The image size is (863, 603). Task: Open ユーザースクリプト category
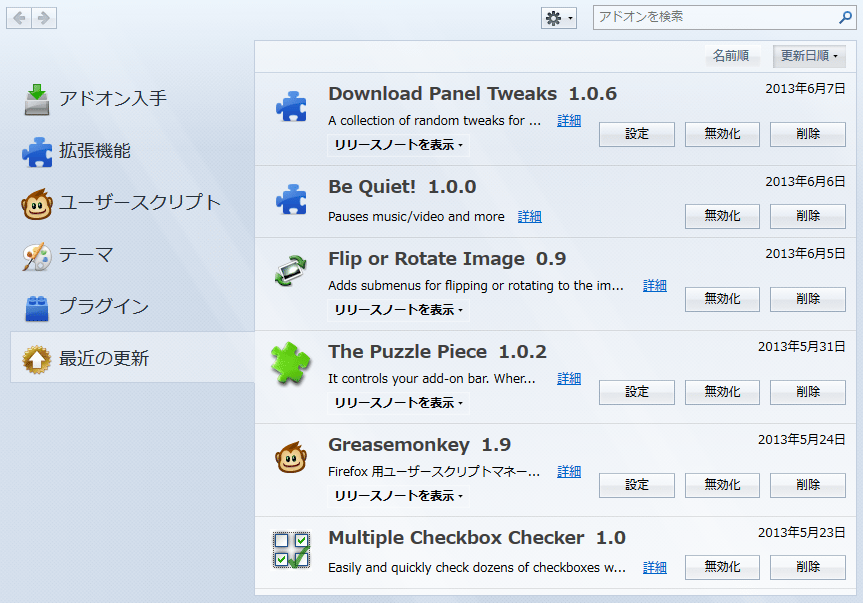(132, 202)
